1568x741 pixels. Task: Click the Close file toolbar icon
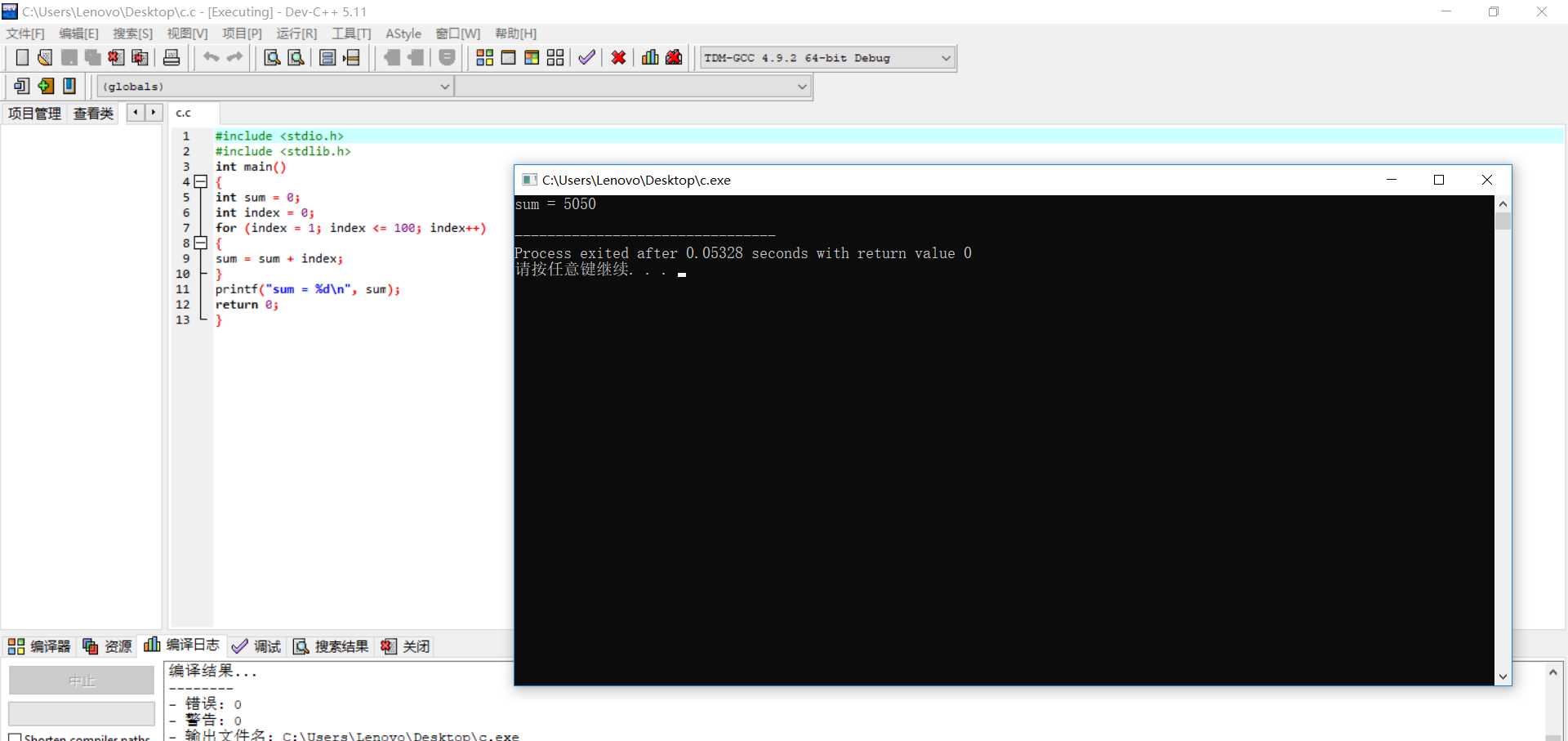[117, 57]
